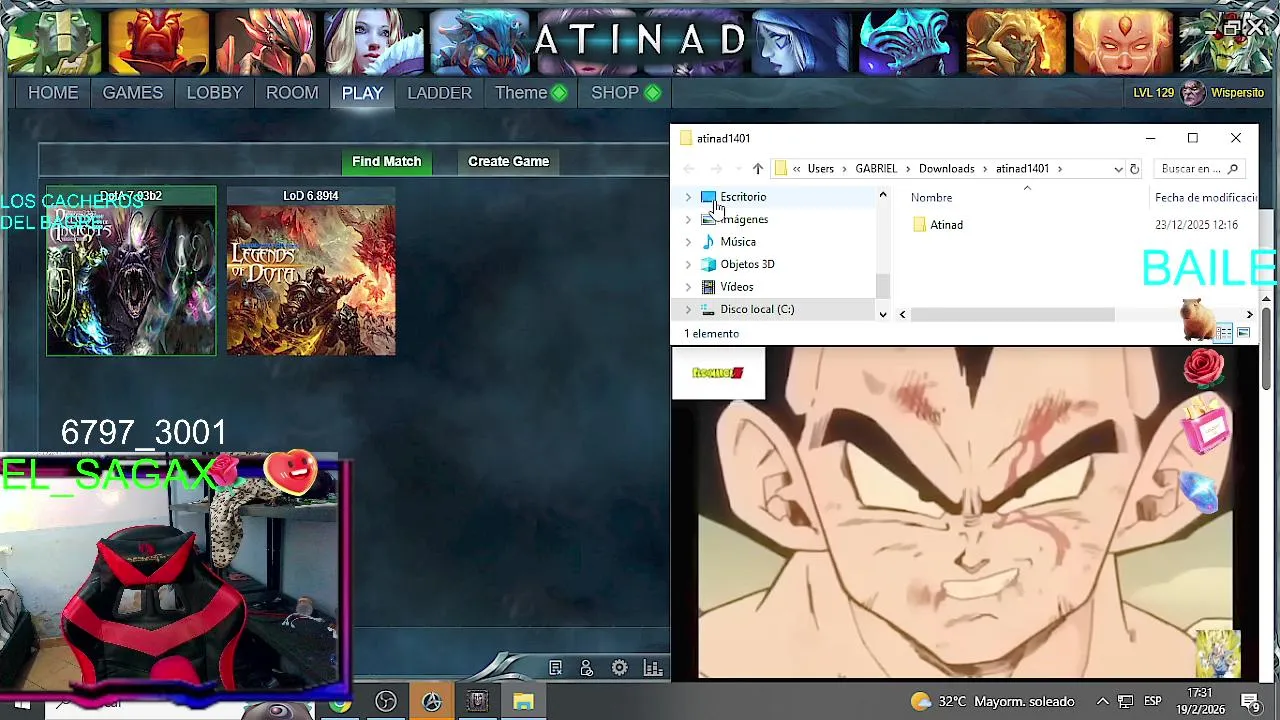
Task: Click atinad1401 in the address bar path
Action: pos(1022,169)
